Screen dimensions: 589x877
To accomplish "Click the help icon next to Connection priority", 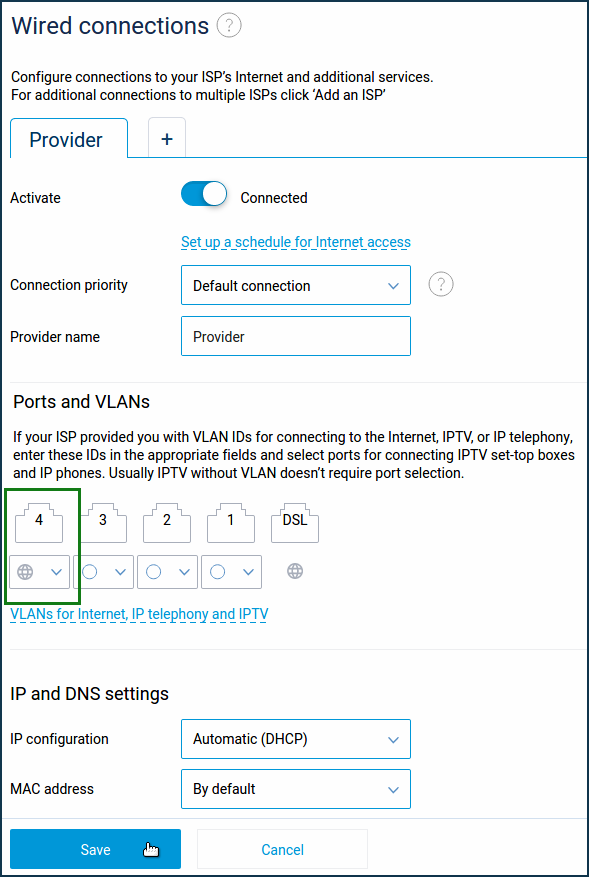I will pyautogui.click(x=441, y=285).
